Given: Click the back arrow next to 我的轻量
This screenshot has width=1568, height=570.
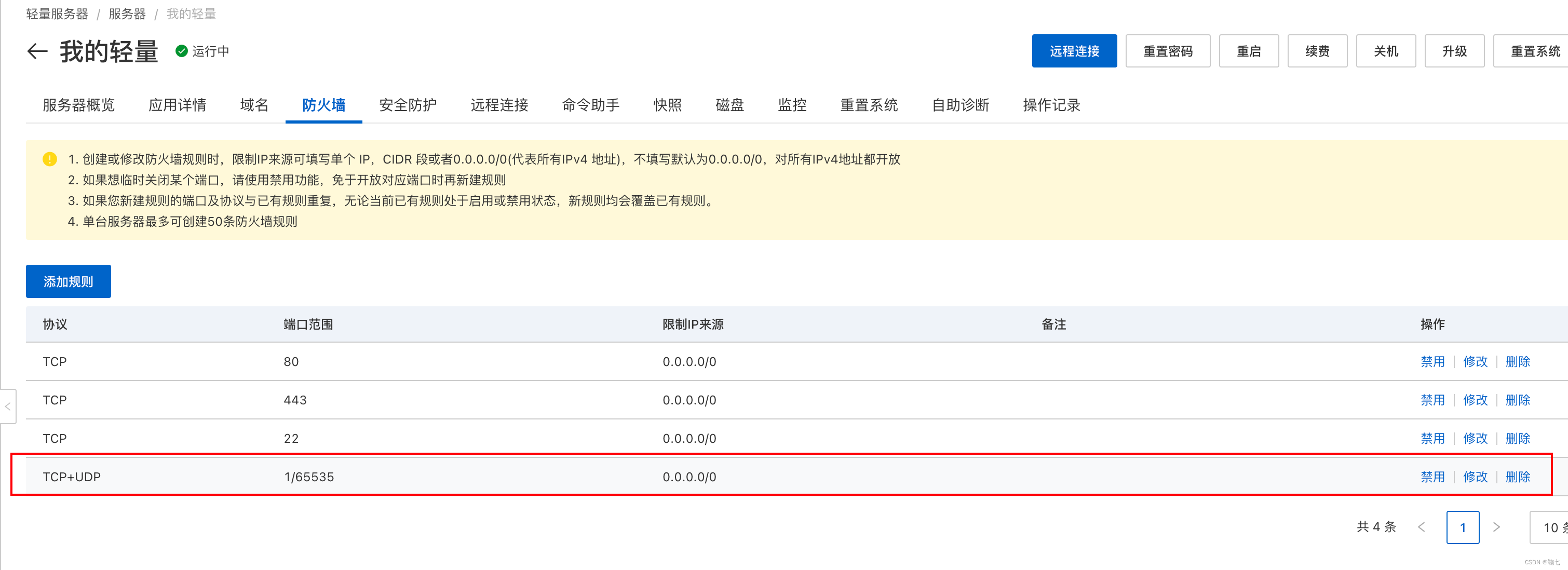Looking at the screenshot, I should (37, 51).
